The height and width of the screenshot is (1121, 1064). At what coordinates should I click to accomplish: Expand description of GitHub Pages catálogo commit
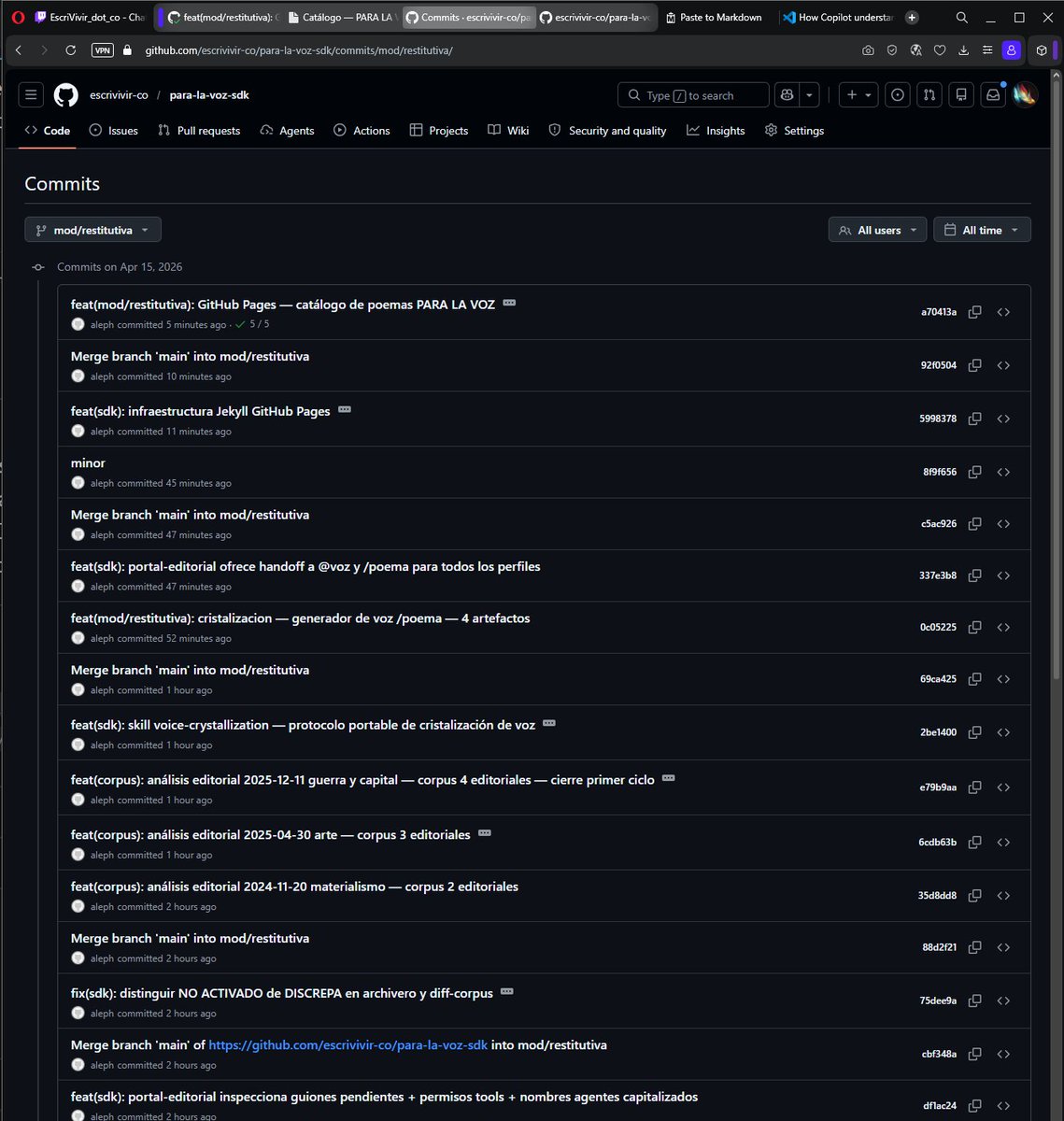pos(509,304)
